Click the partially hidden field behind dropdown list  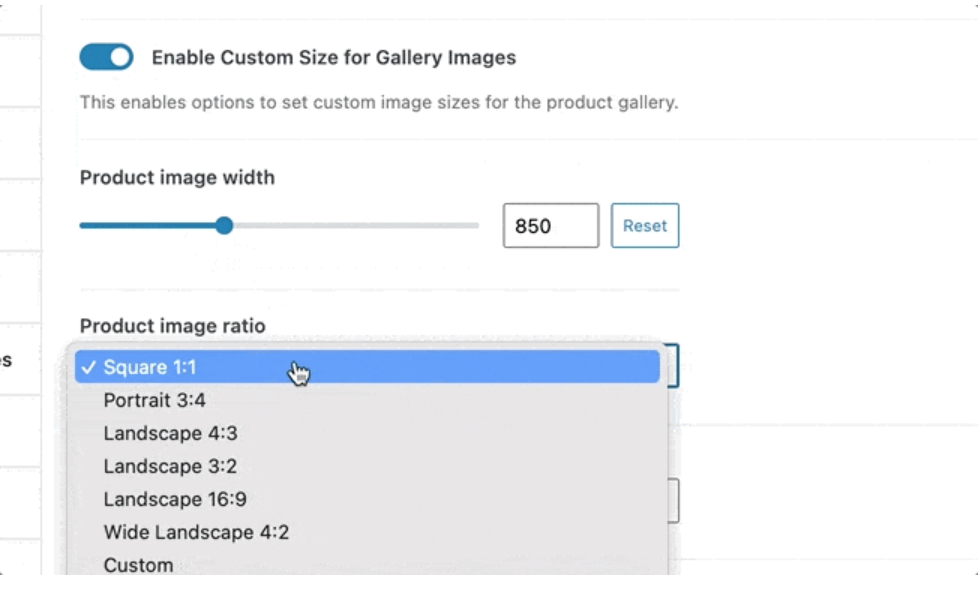pos(674,500)
